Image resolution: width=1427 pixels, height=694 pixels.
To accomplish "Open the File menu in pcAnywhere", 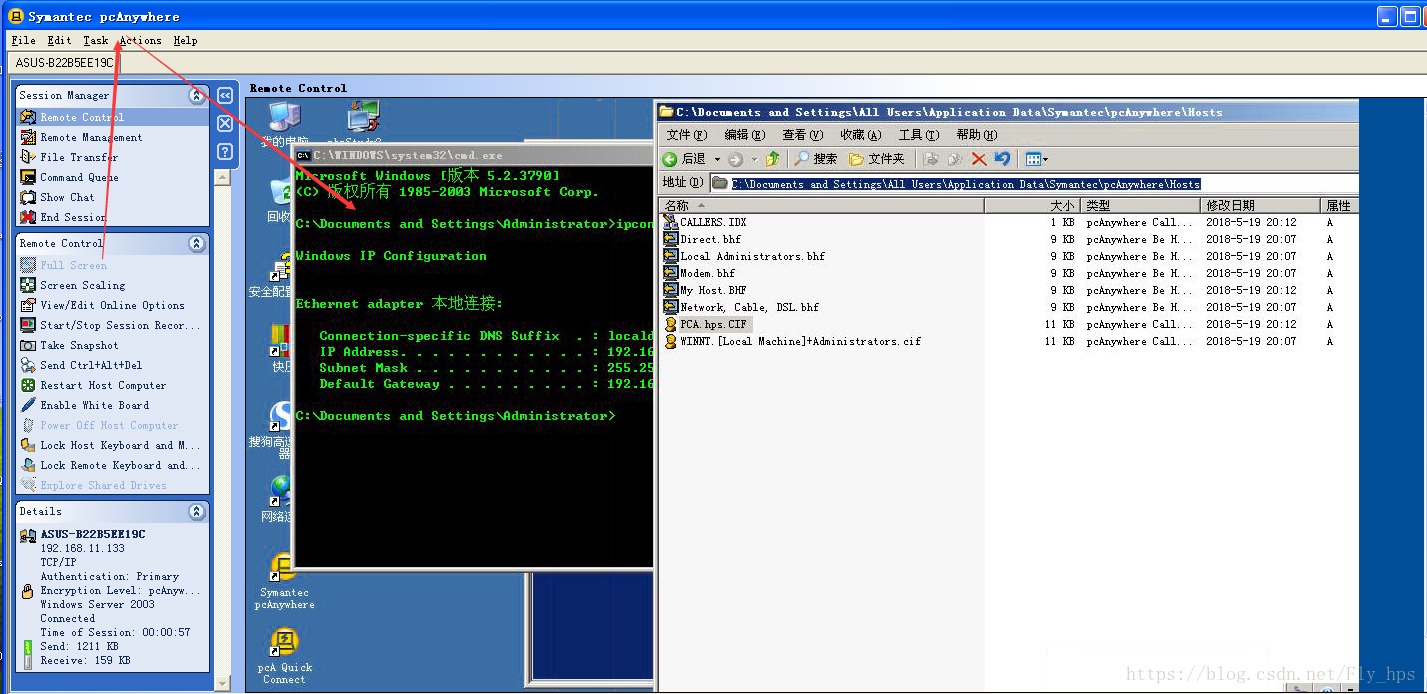I will (x=23, y=41).
